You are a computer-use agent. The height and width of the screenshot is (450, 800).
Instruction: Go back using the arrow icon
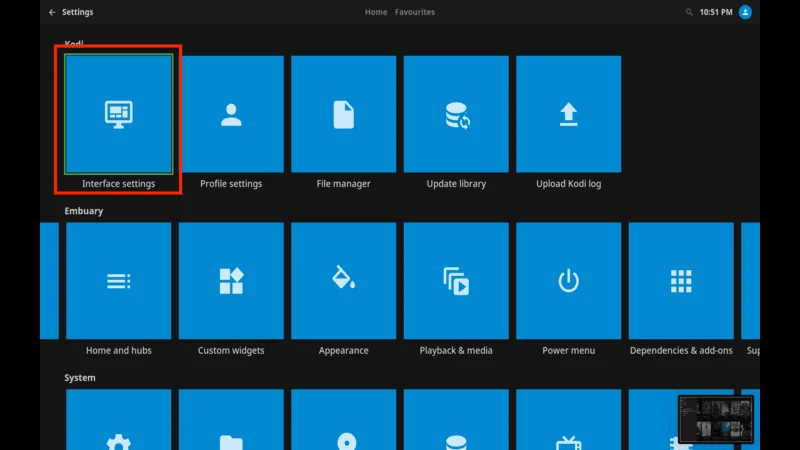click(52, 12)
